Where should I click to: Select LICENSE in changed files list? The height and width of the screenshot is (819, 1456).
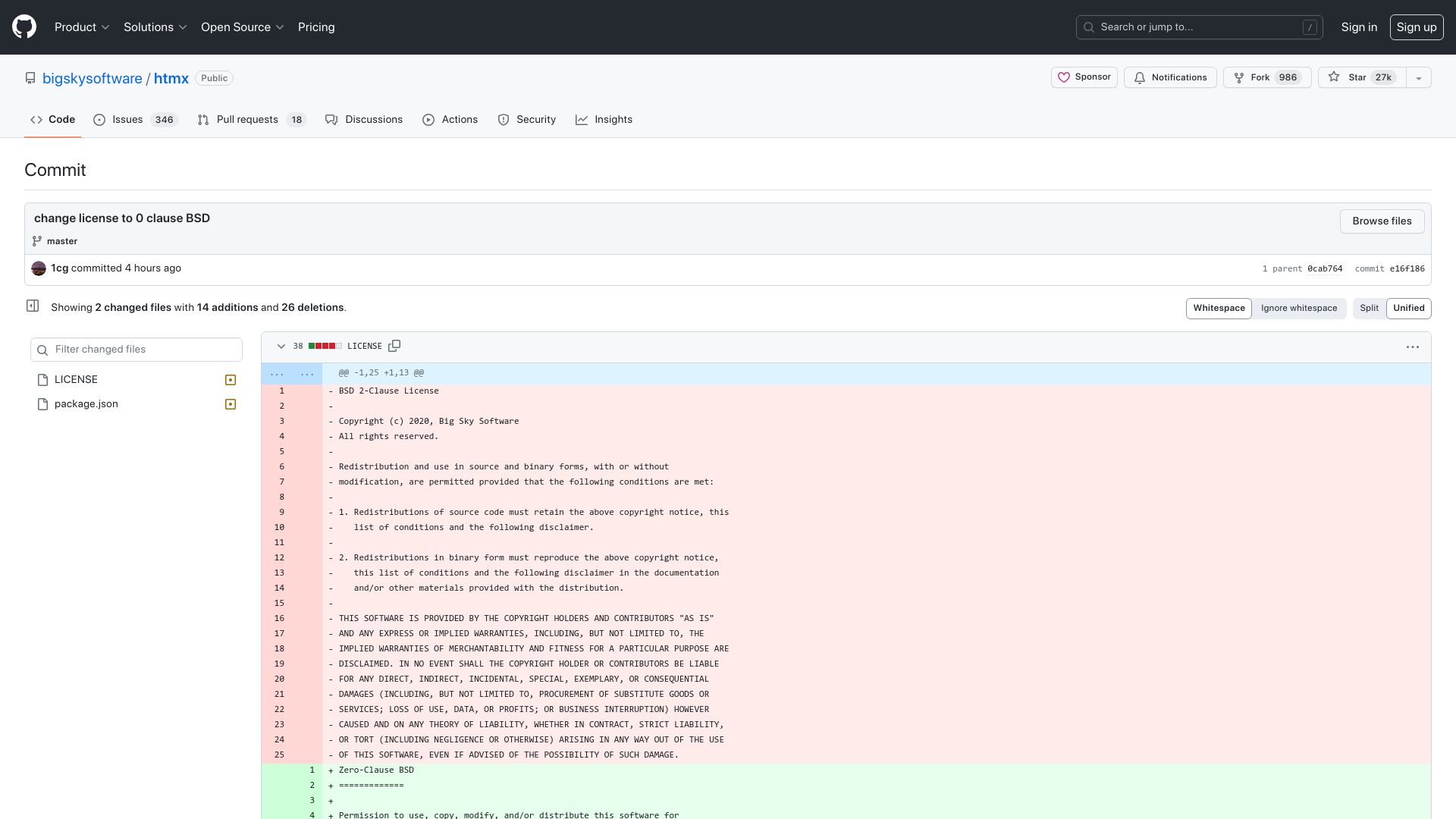click(x=136, y=380)
